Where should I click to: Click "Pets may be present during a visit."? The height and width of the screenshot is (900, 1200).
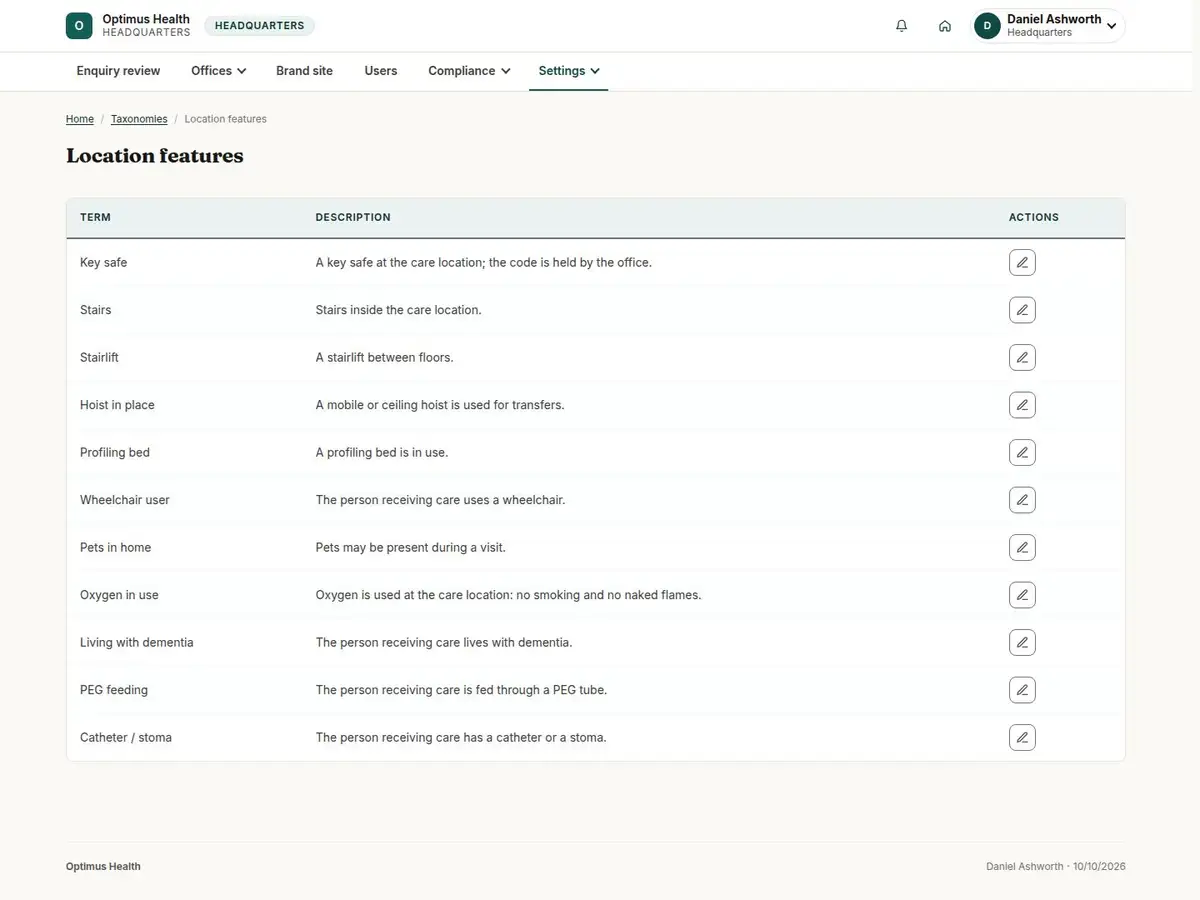point(411,548)
